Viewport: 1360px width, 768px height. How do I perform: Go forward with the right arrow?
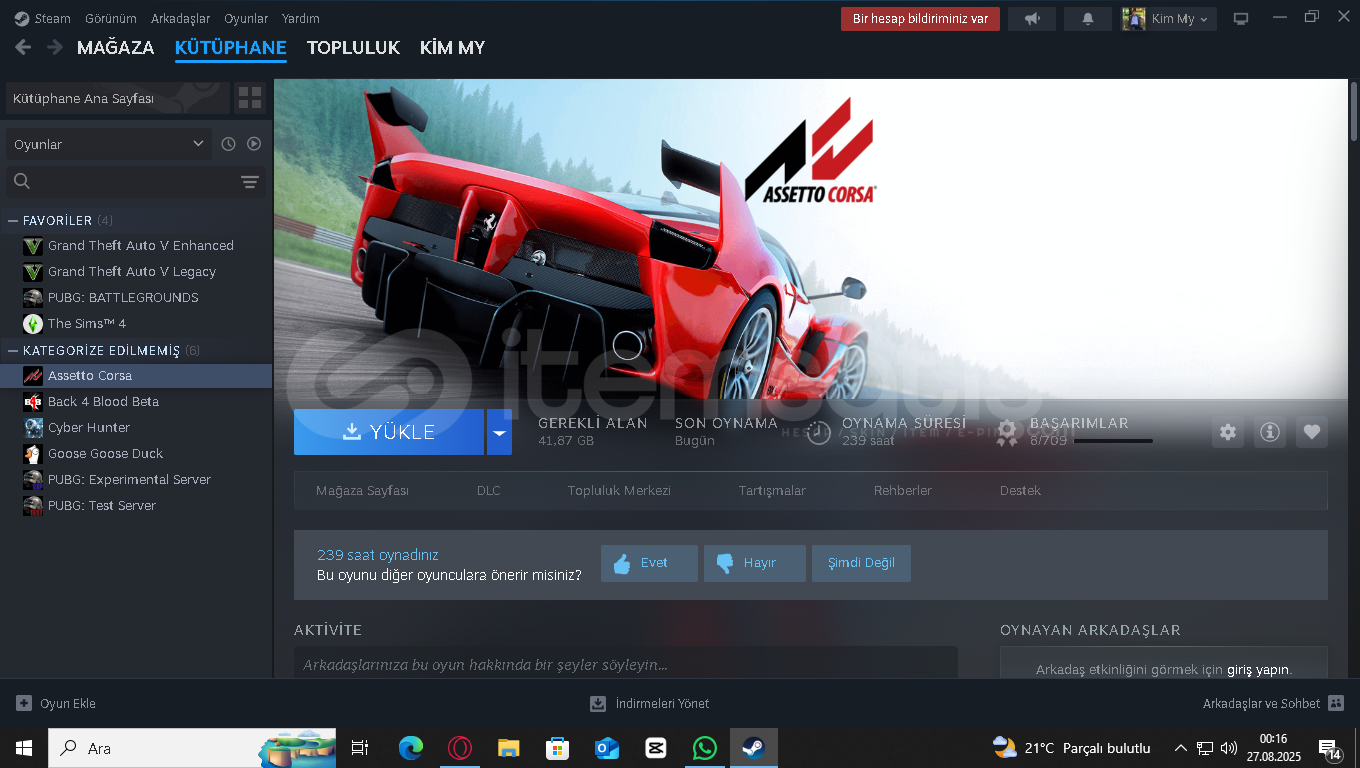[x=54, y=47]
